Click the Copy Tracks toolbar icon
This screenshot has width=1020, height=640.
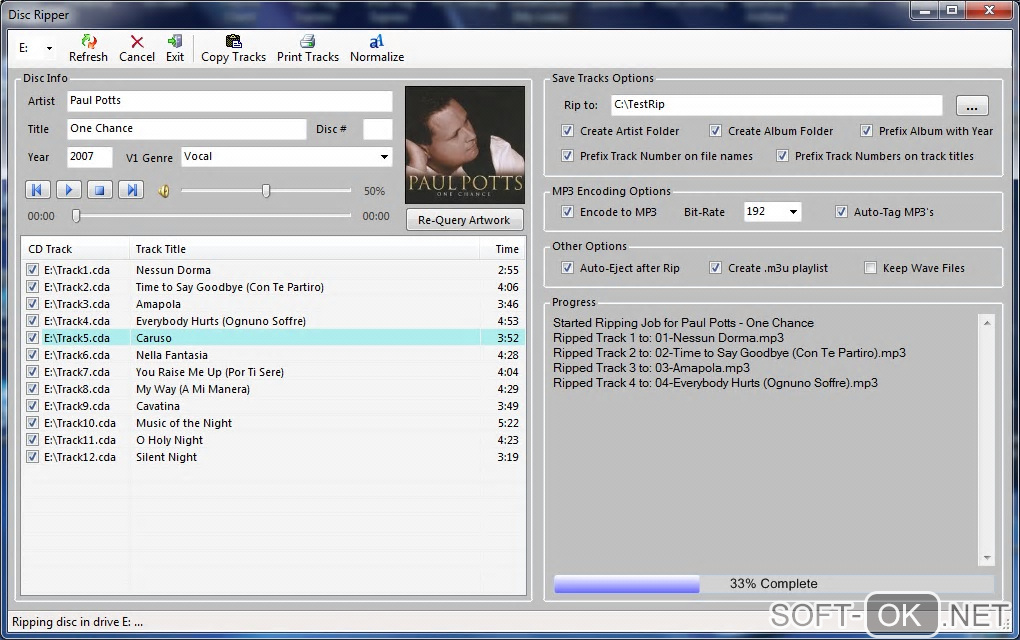point(233,42)
